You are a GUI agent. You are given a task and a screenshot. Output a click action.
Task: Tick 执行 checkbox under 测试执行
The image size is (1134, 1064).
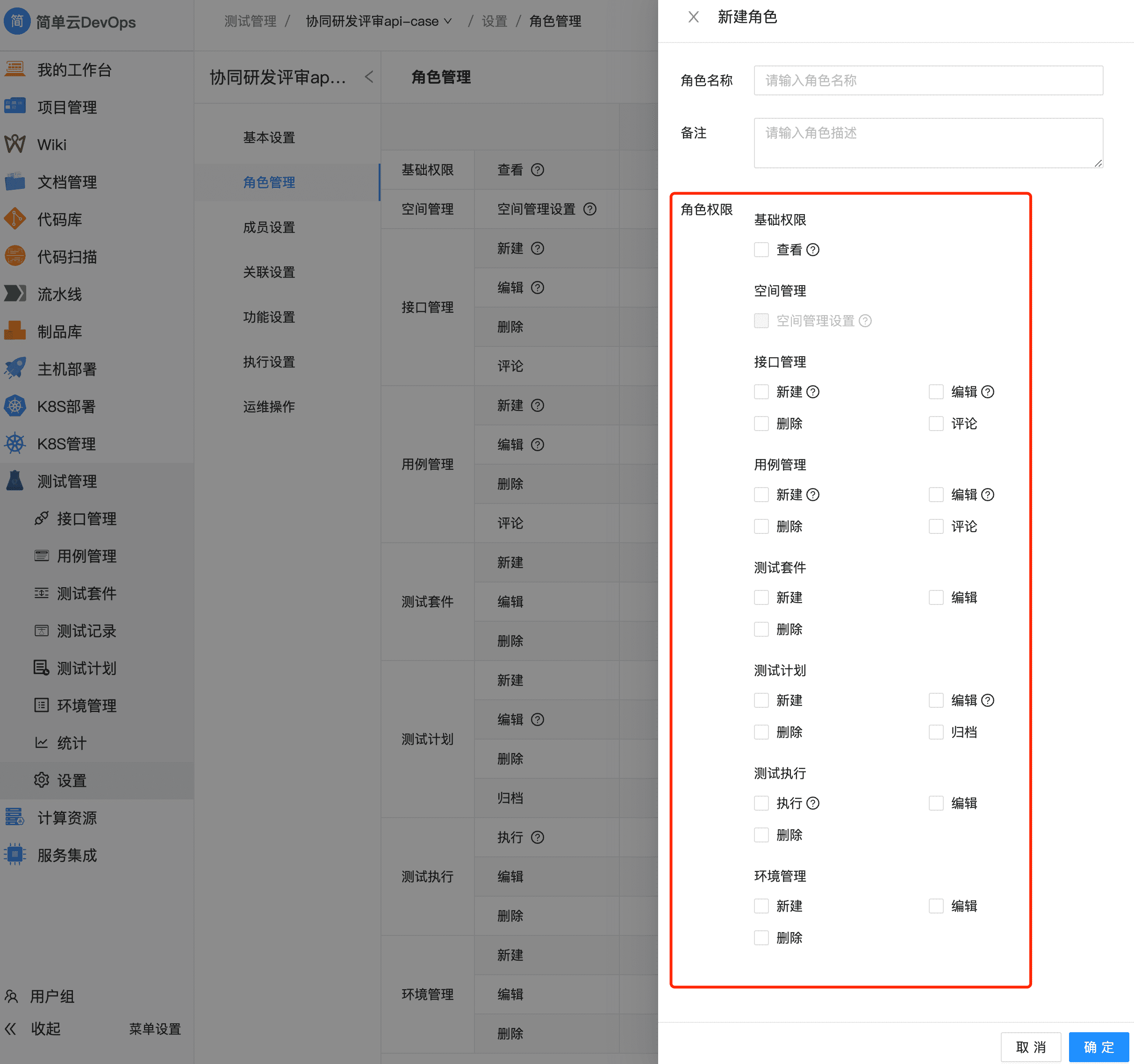761,803
